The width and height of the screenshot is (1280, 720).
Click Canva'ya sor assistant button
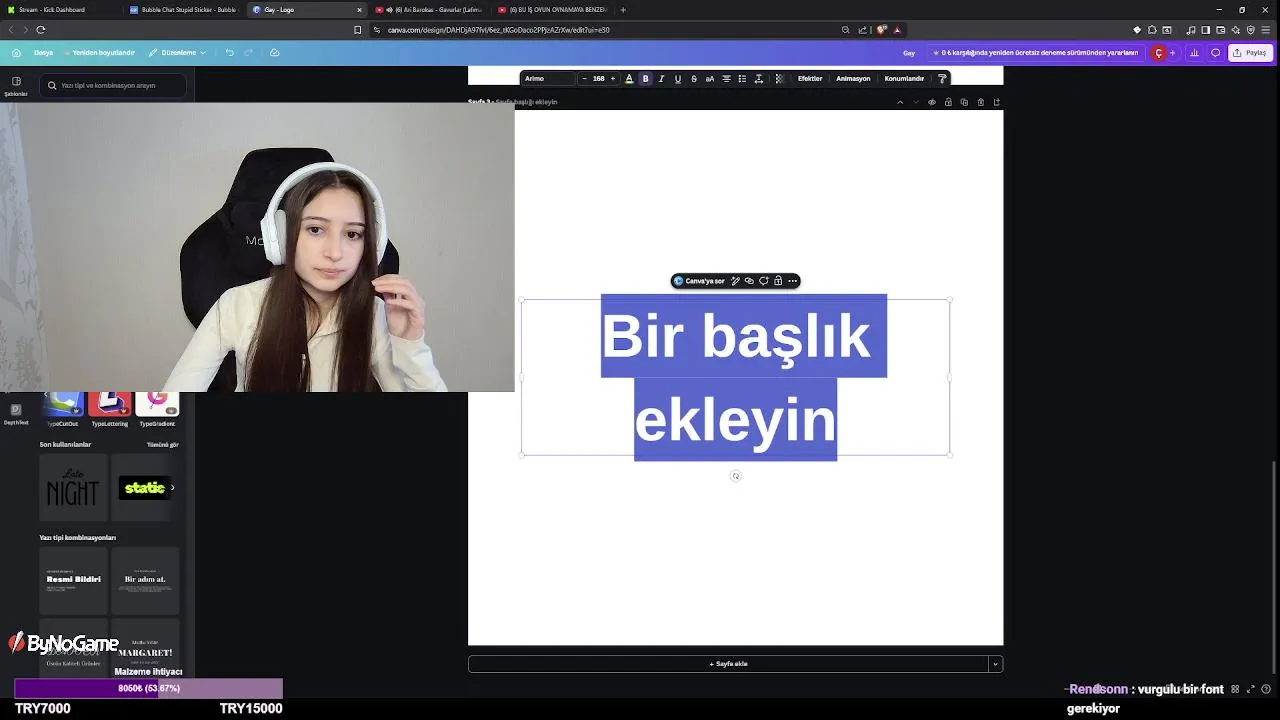pyautogui.click(x=700, y=281)
